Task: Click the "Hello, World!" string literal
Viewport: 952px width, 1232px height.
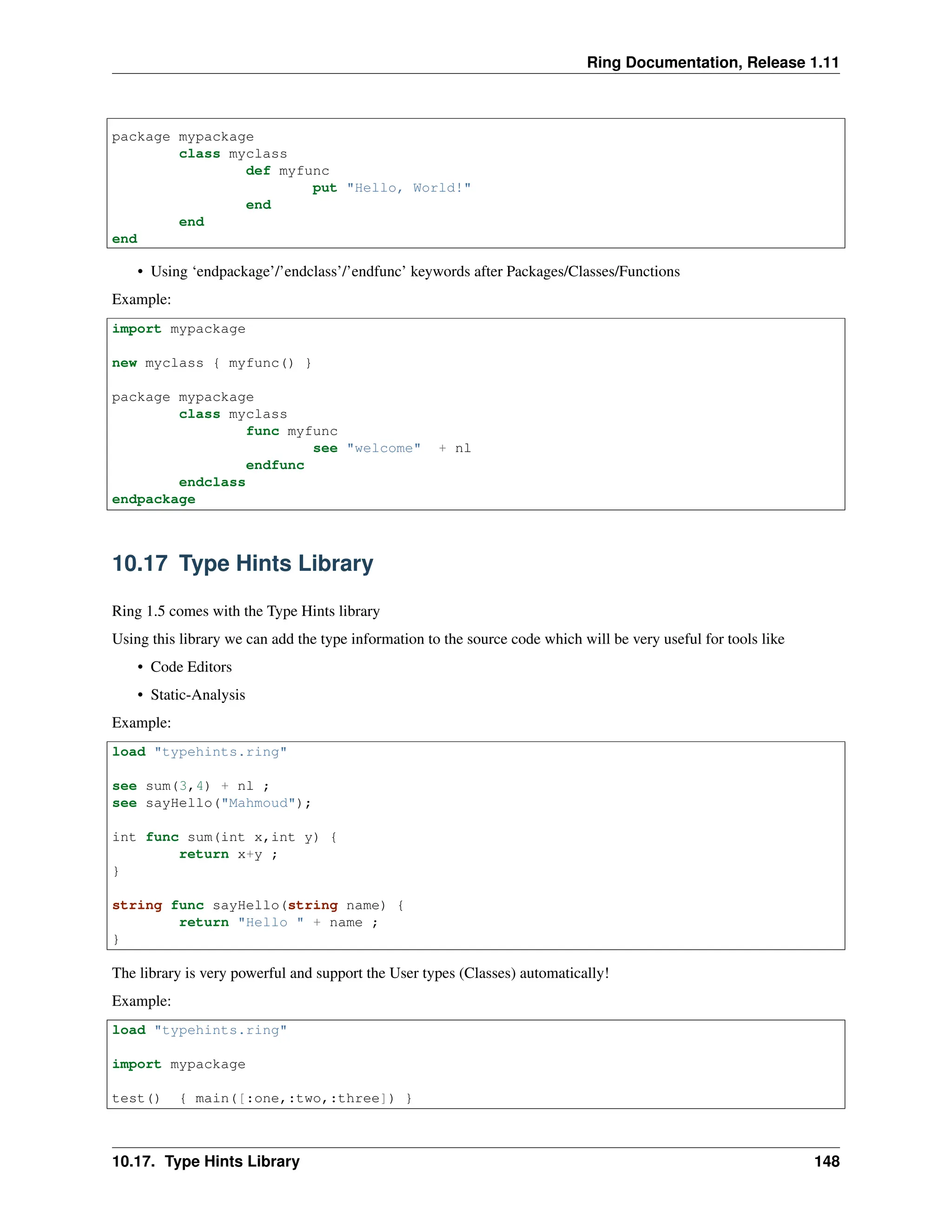Action: point(408,188)
